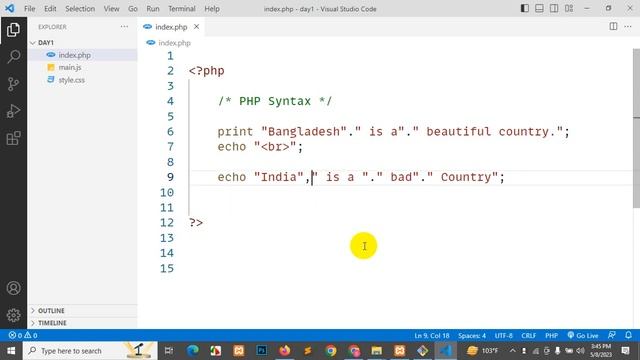This screenshot has width=640, height=360.
Task: Open the Explorer view in activity bar
Action: click(13, 30)
